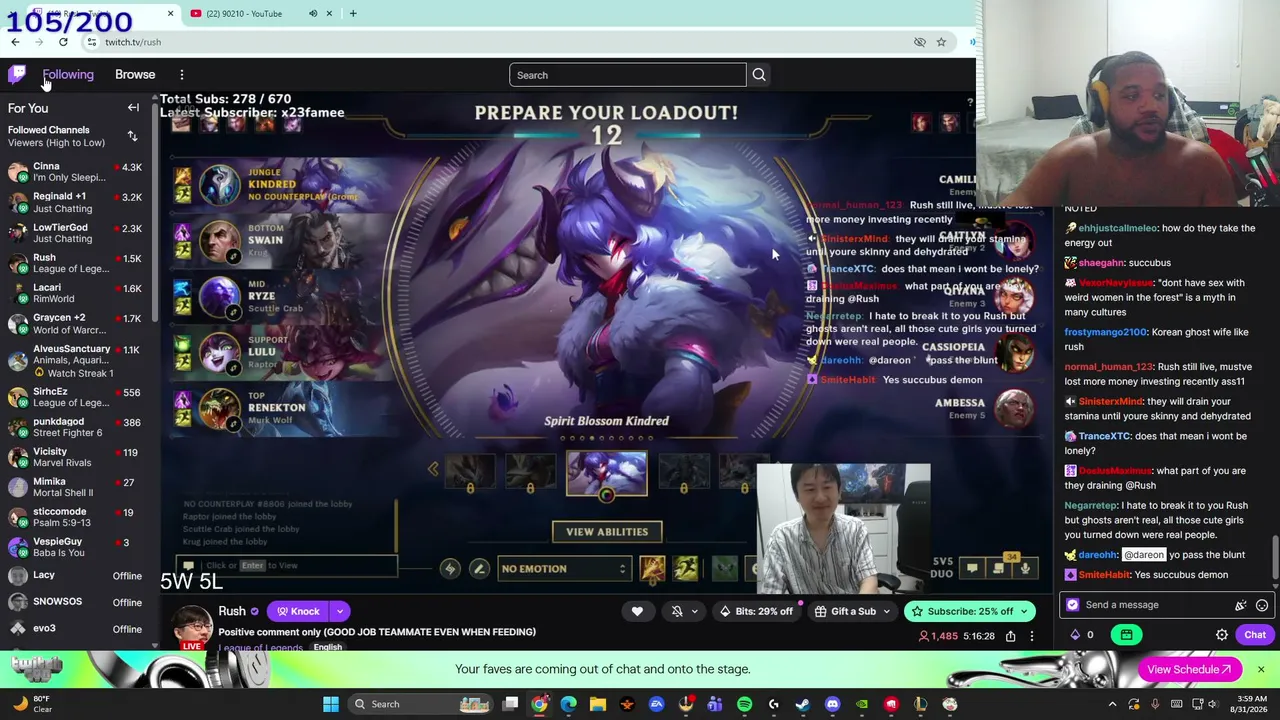Open a new browser tab
1280x720 pixels.
click(x=353, y=13)
